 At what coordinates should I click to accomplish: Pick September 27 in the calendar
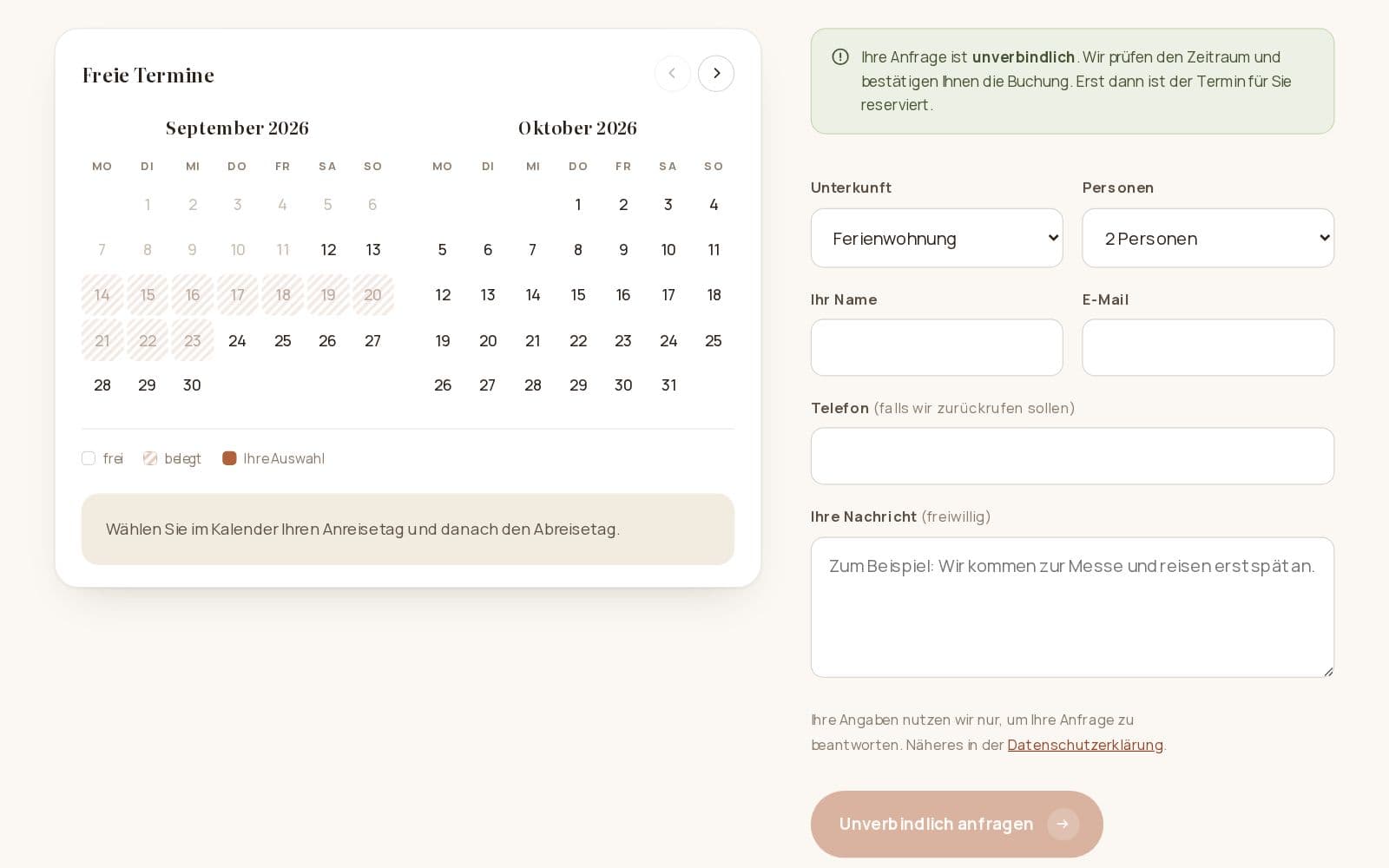tap(373, 340)
